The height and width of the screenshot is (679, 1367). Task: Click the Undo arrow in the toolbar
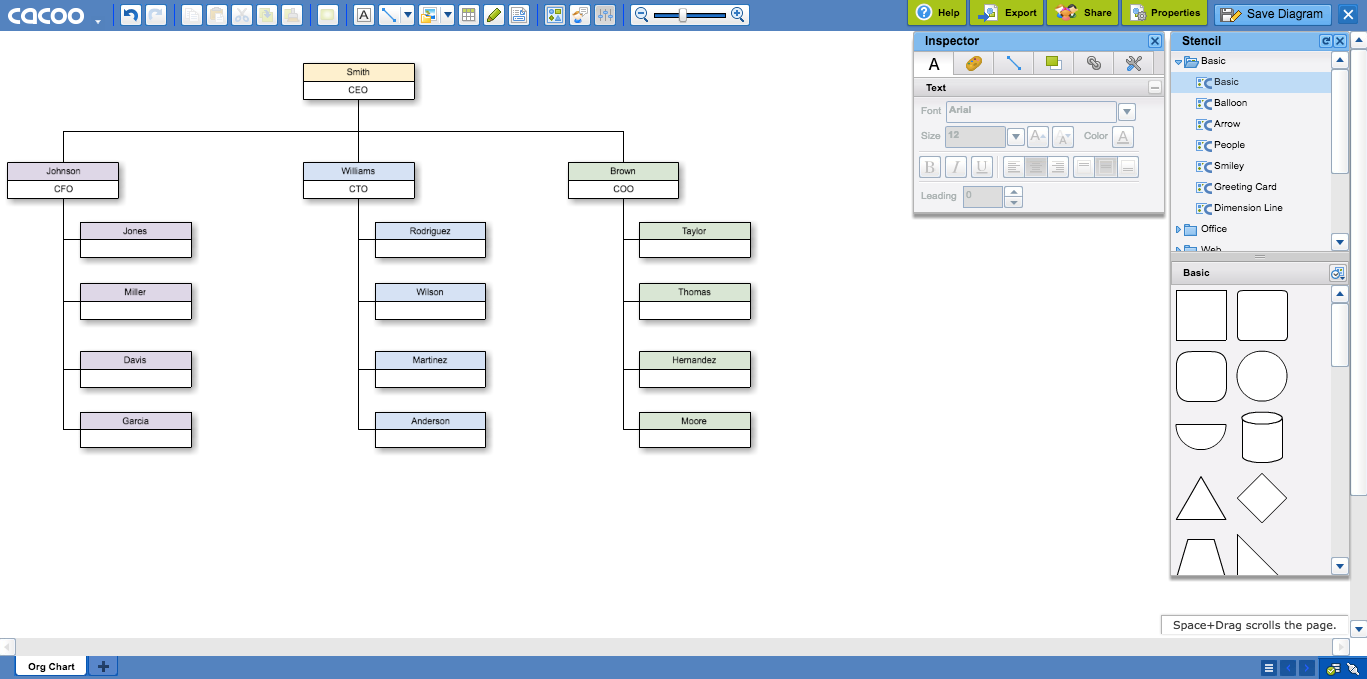click(x=131, y=15)
